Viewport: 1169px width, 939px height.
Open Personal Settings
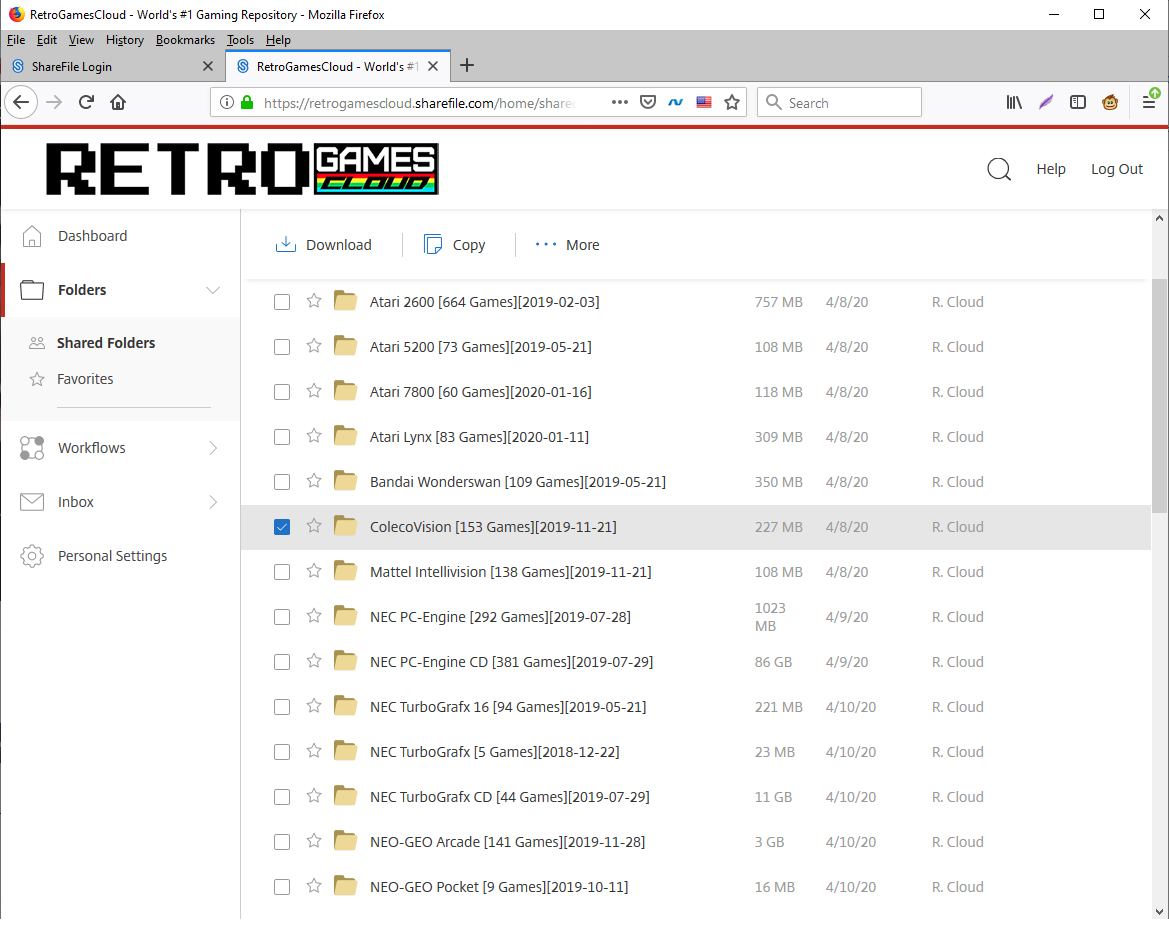point(113,556)
